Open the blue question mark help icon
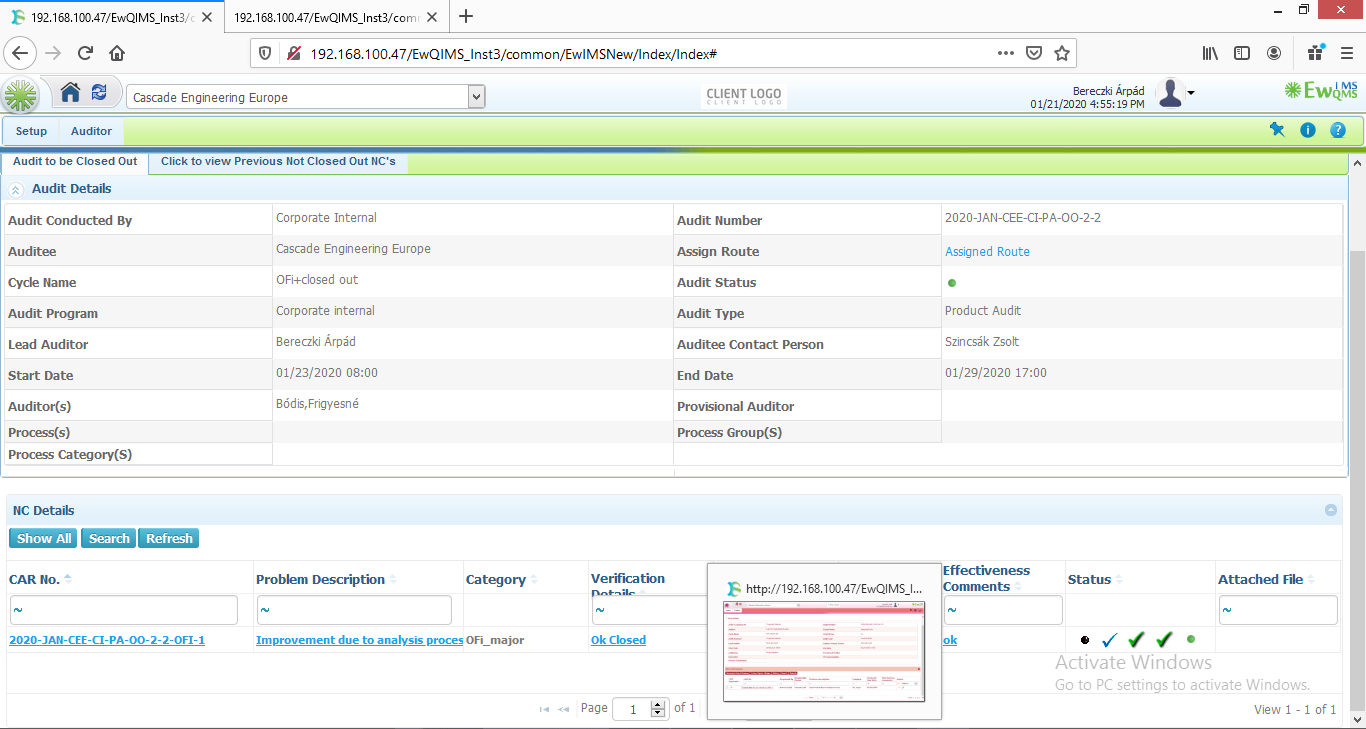 tap(1338, 130)
